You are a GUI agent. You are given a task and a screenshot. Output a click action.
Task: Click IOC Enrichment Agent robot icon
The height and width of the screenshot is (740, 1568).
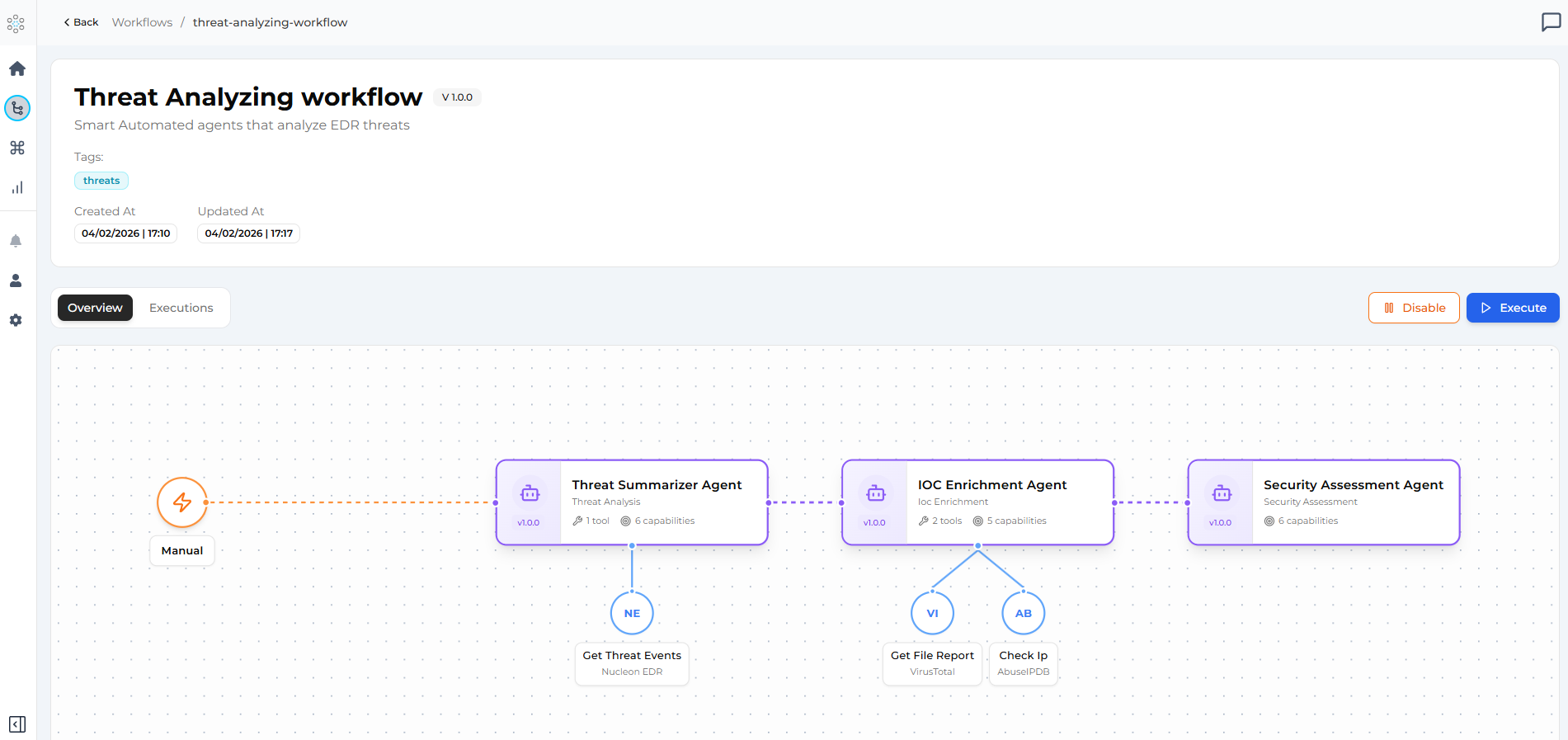click(876, 493)
